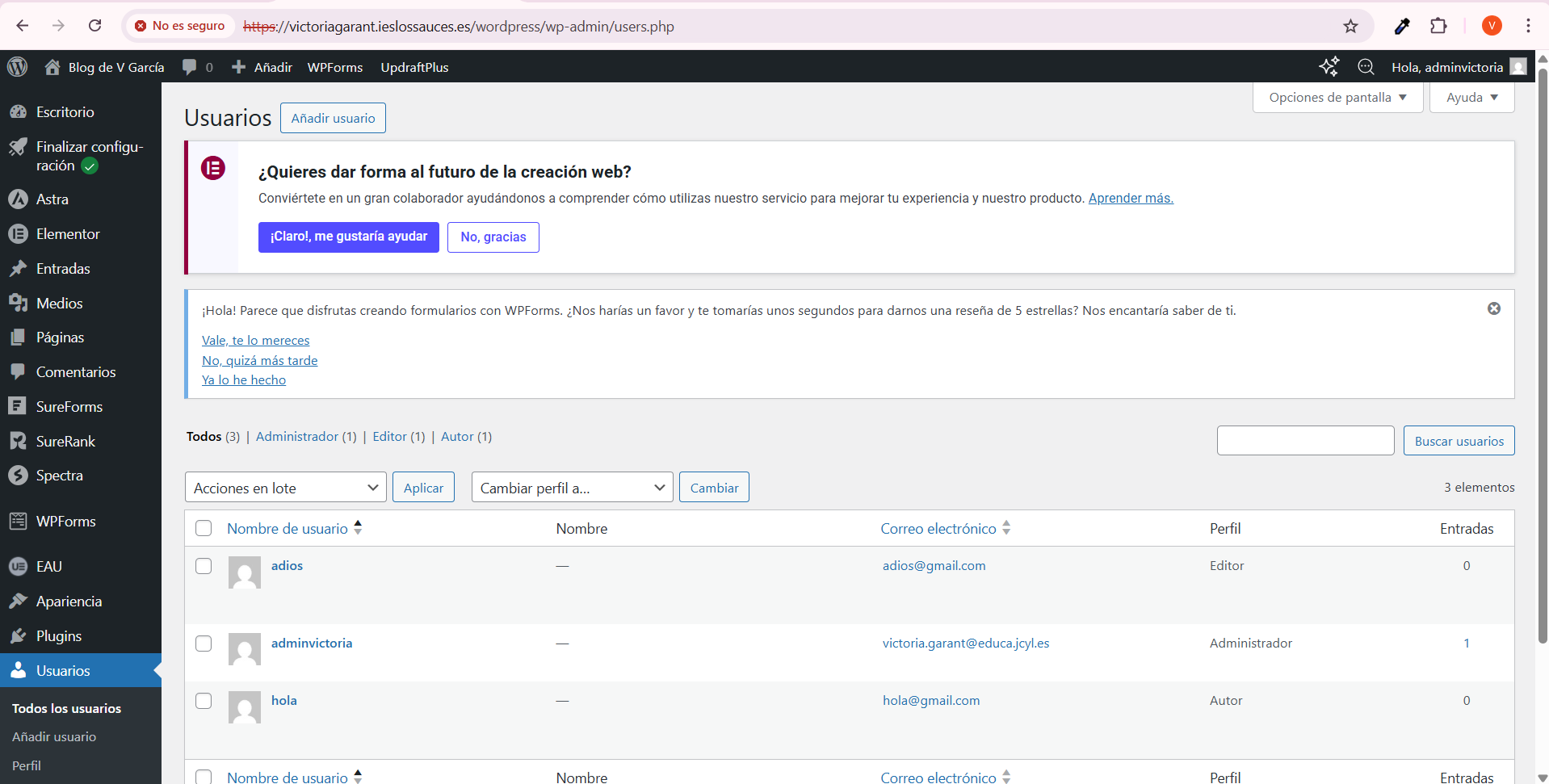Viewport: 1549px width, 784px height.
Task: Reload the page using the refresh icon
Action: (x=94, y=26)
